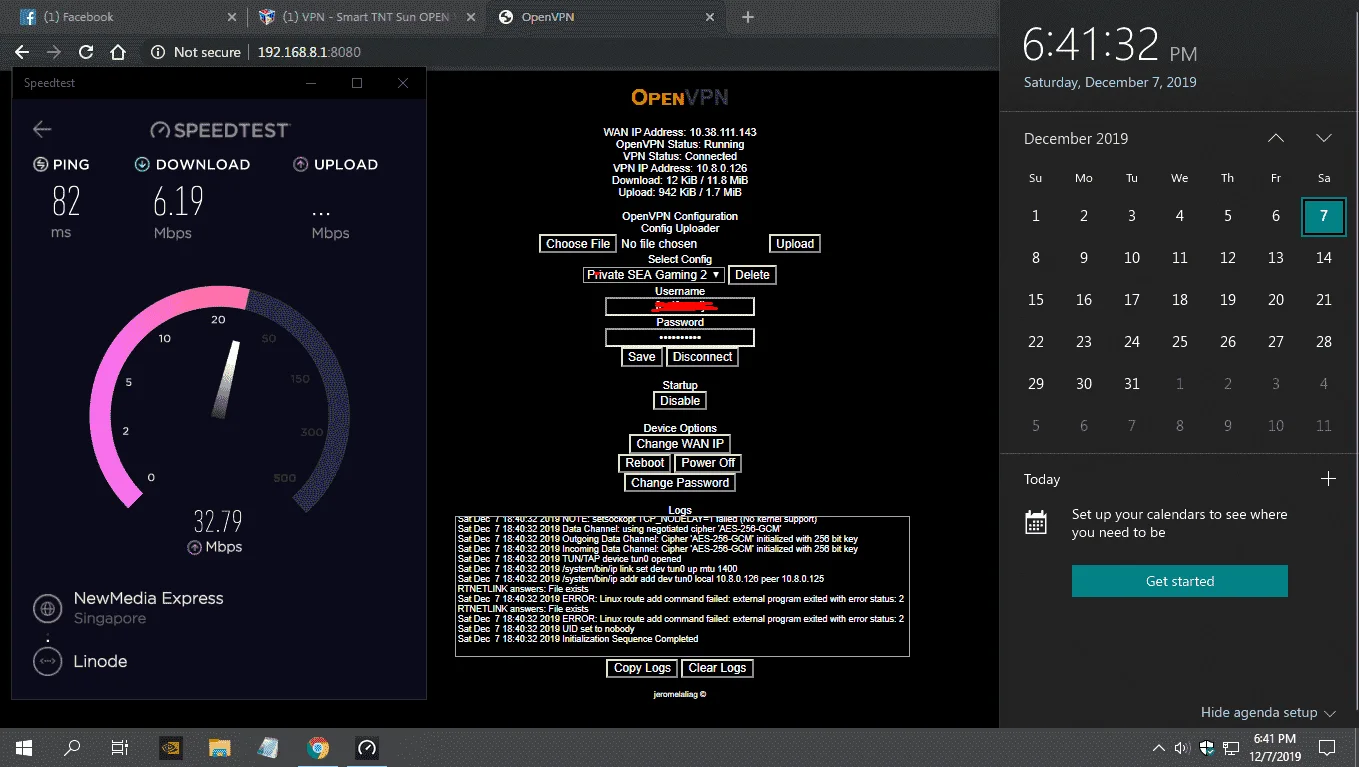This screenshot has width=1359, height=767.
Task: Go back in the Speedtest window
Action: (x=42, y=129)
